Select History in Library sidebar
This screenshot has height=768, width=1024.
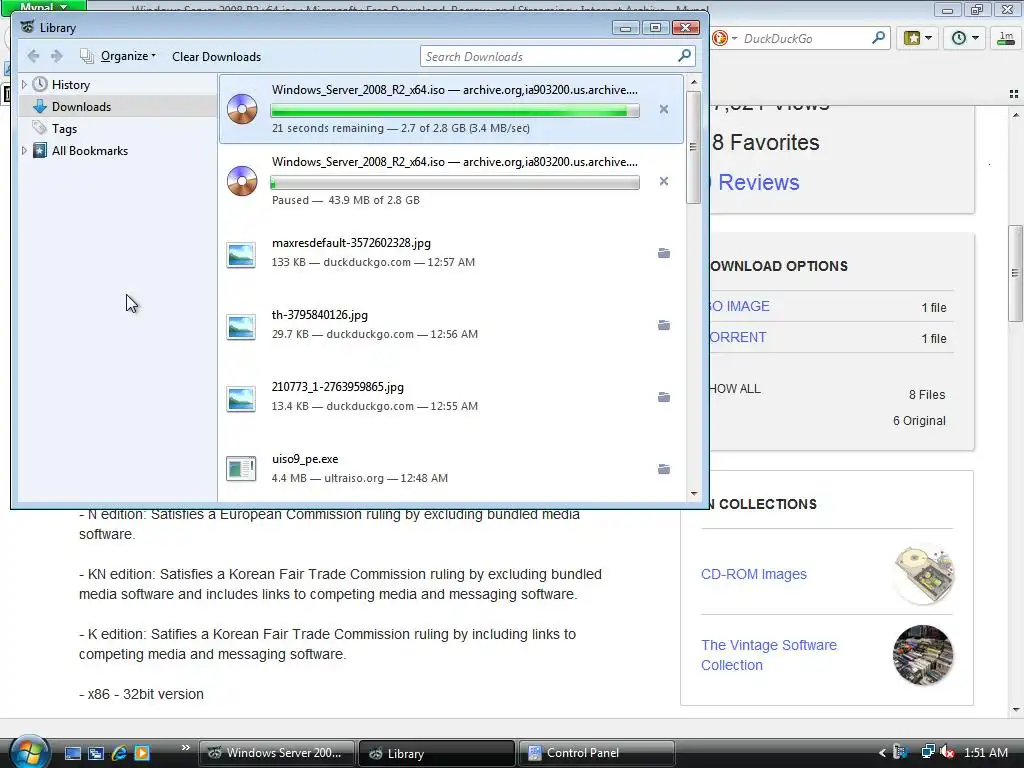tap(71, 85)
